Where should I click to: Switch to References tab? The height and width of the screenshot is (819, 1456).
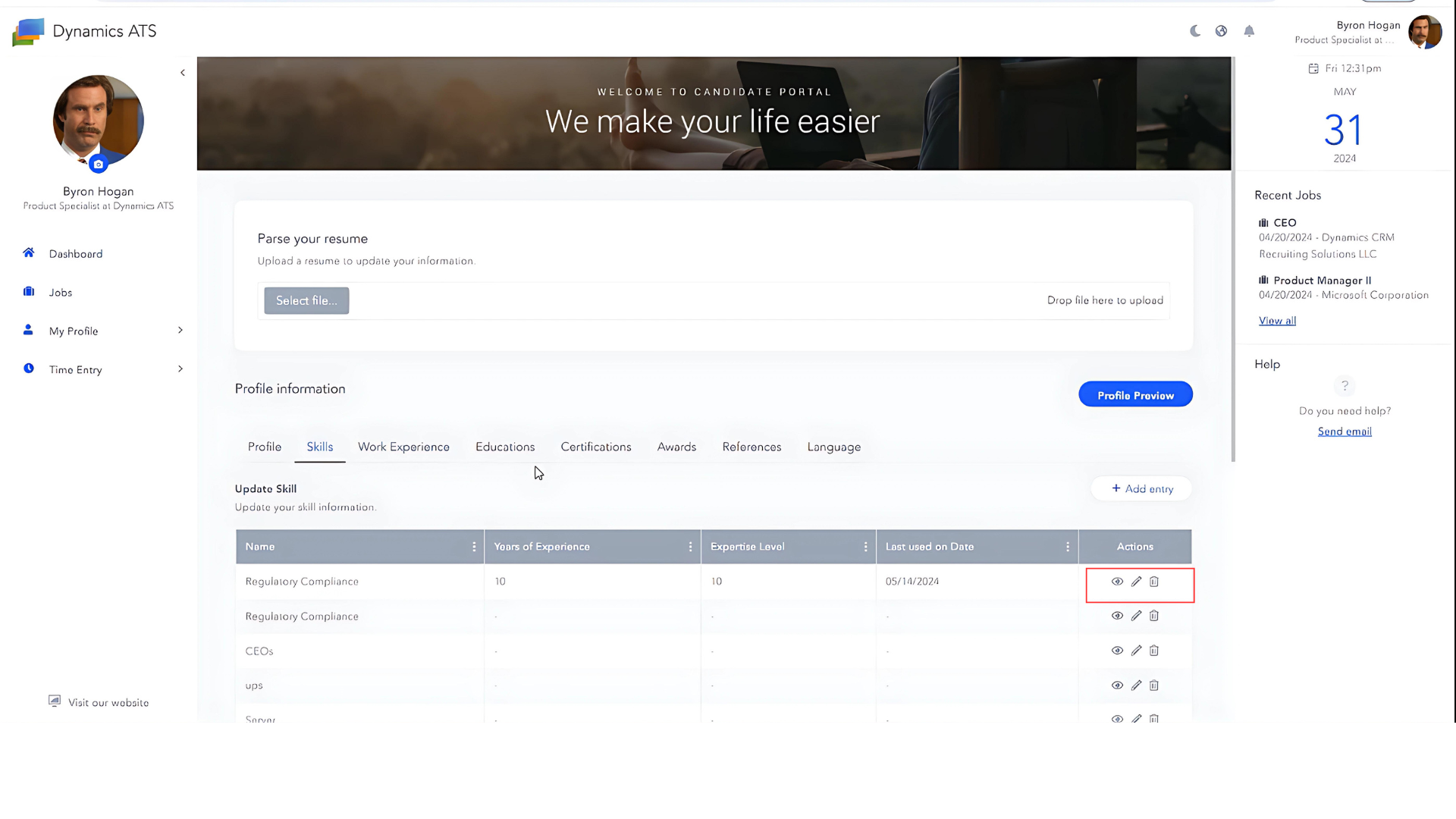pyautogui.click(x=752, y=447)
